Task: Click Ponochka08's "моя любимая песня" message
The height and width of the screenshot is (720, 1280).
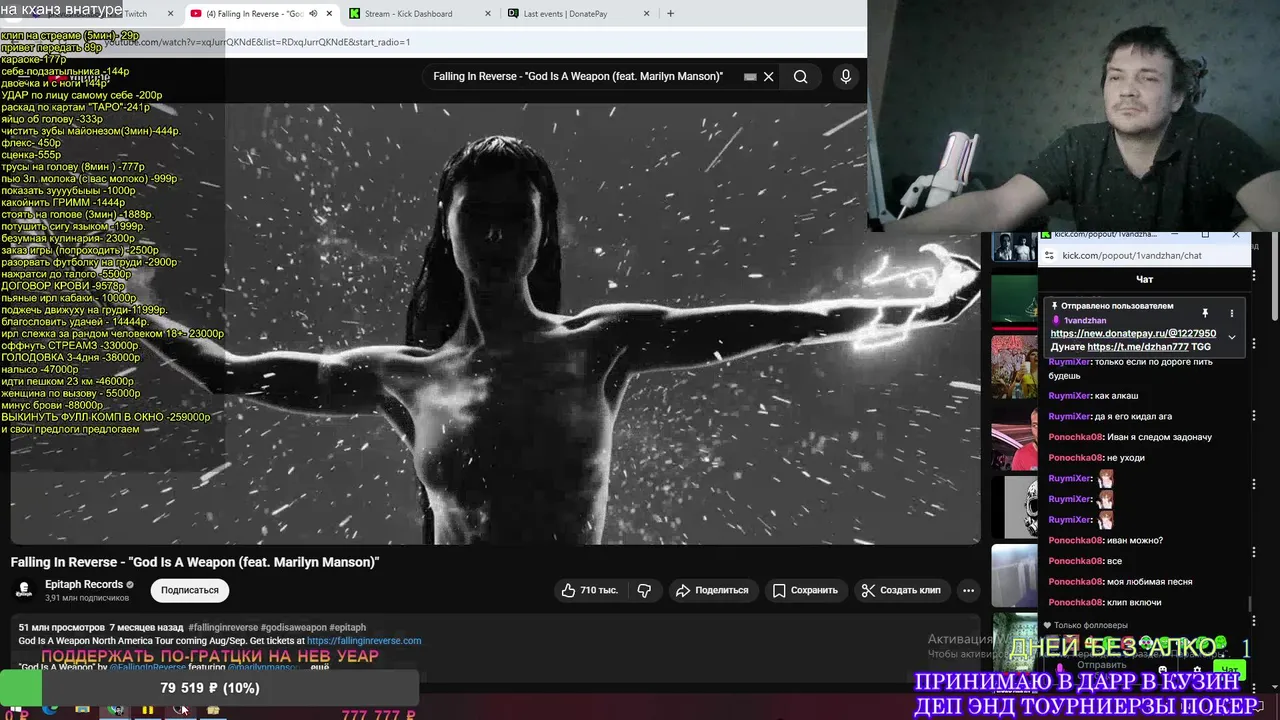Action: pos(1120,581)
